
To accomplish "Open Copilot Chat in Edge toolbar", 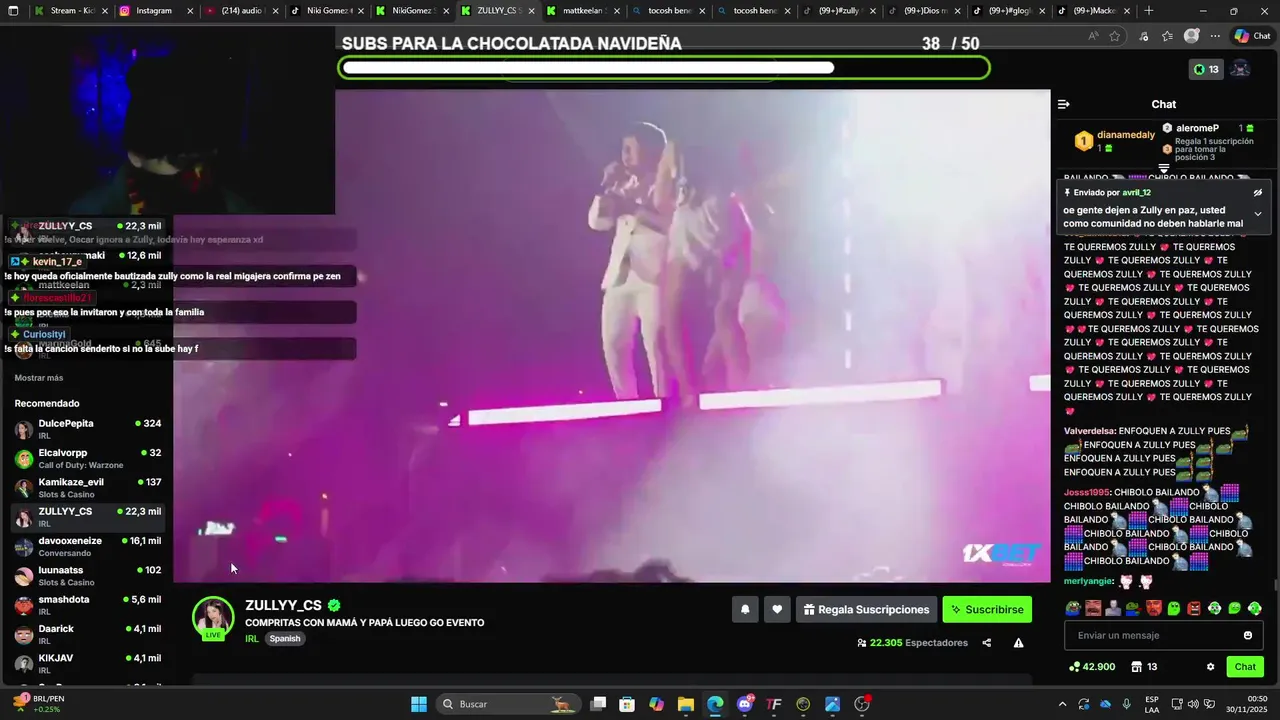I will point(1252,36).
